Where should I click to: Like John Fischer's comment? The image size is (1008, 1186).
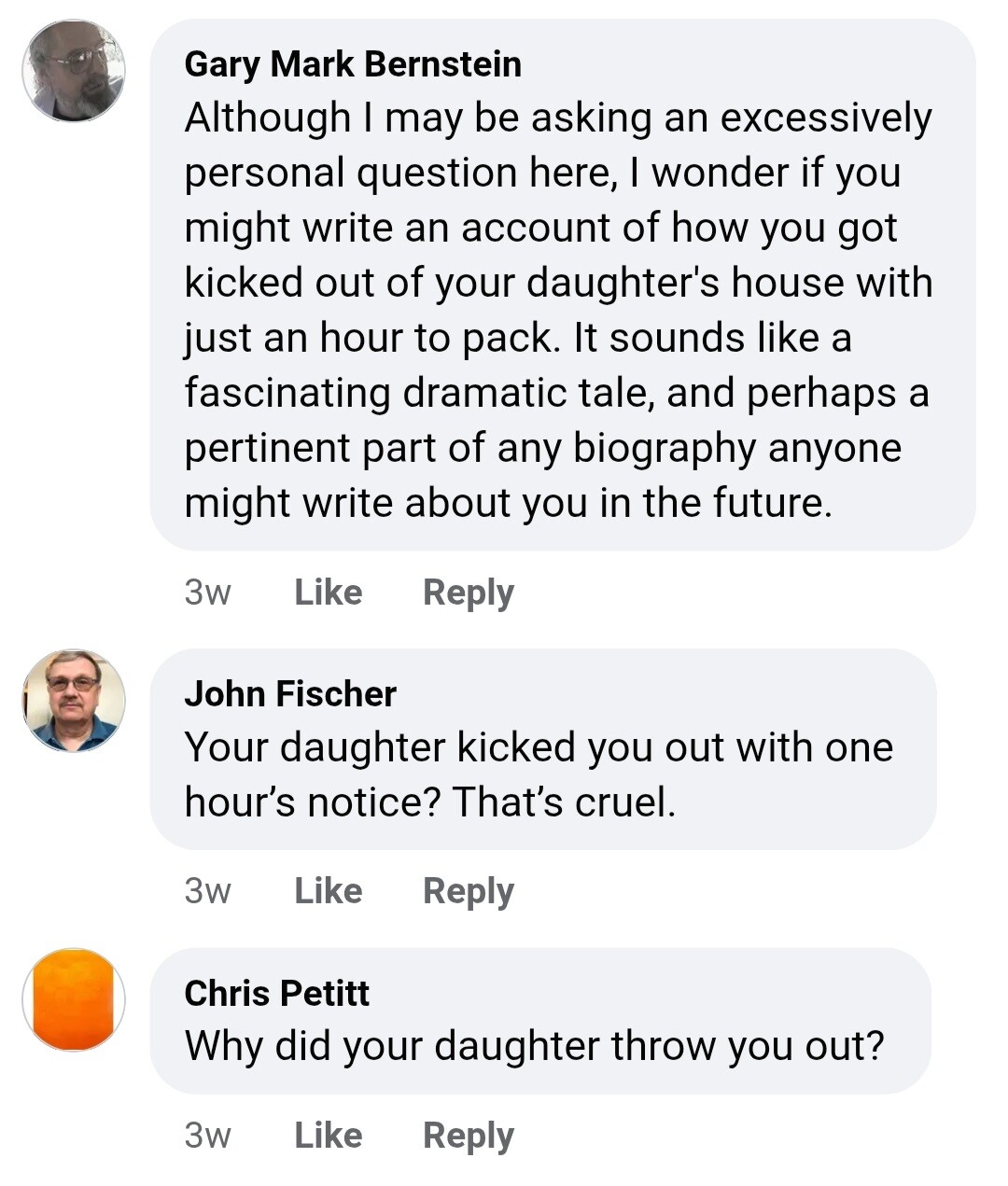pyautogui.click(x=329, y=891)
